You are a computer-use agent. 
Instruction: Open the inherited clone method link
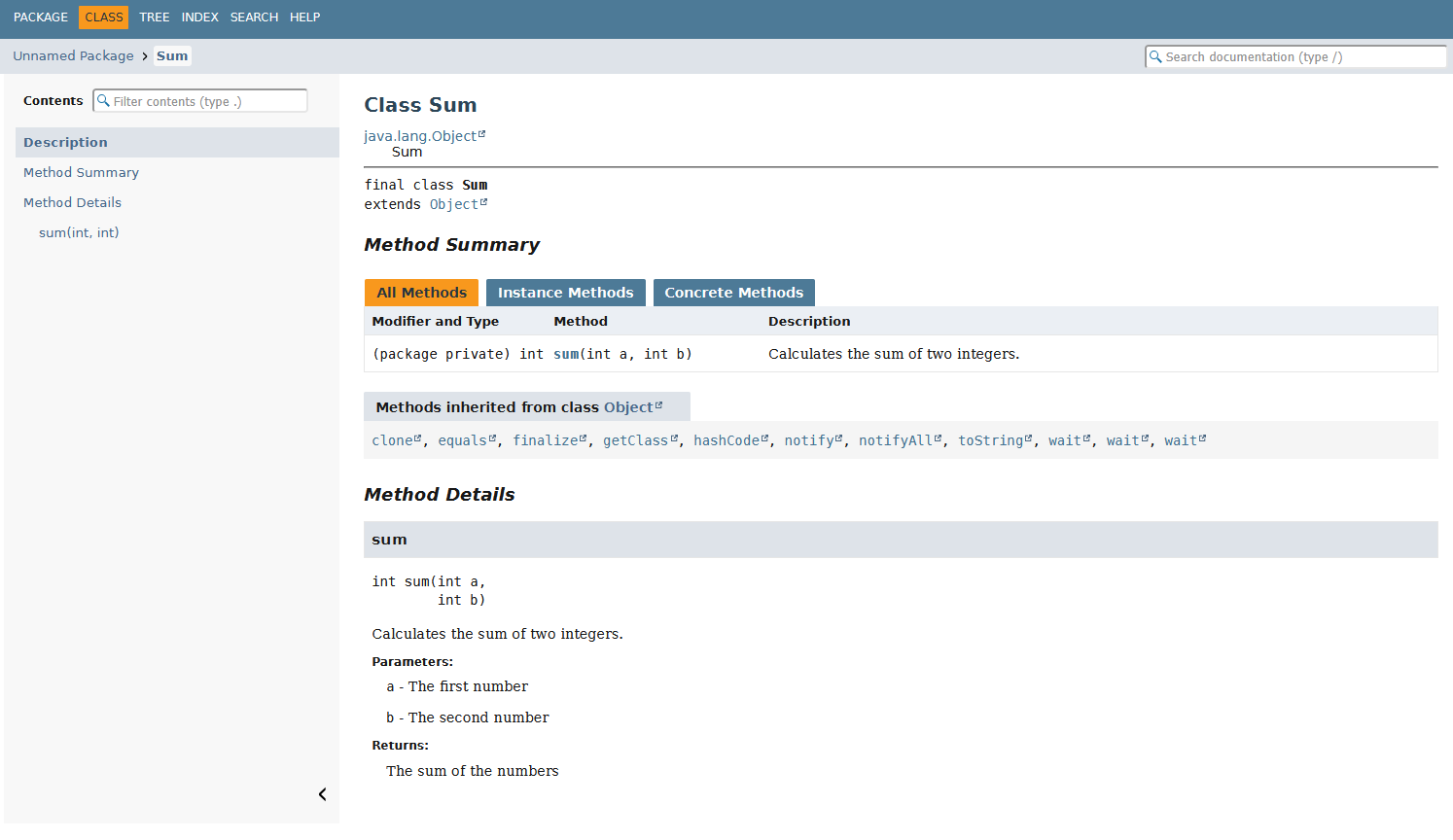tap(396, 440)
